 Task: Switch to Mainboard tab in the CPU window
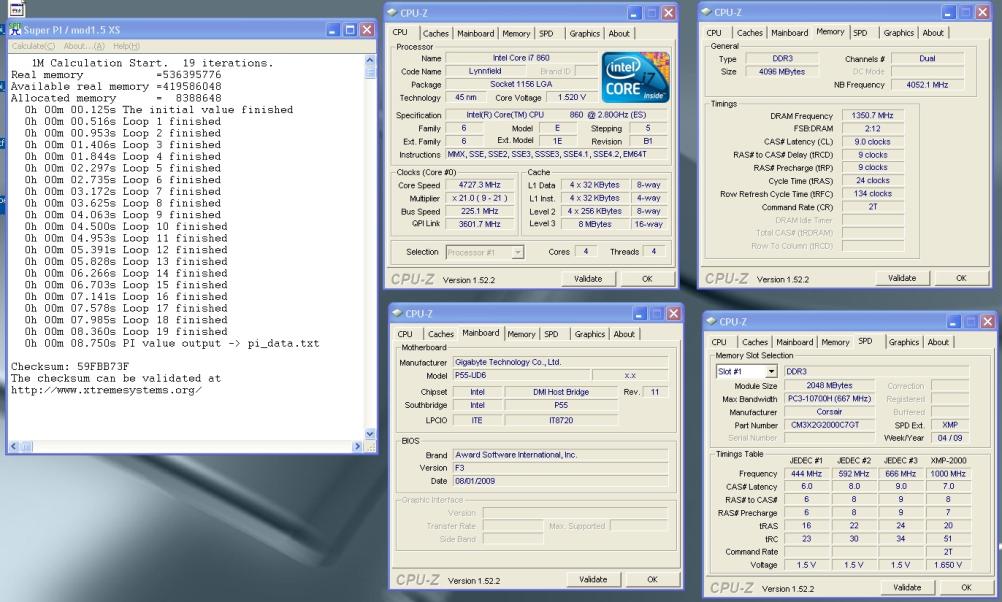tap(475, 33)
